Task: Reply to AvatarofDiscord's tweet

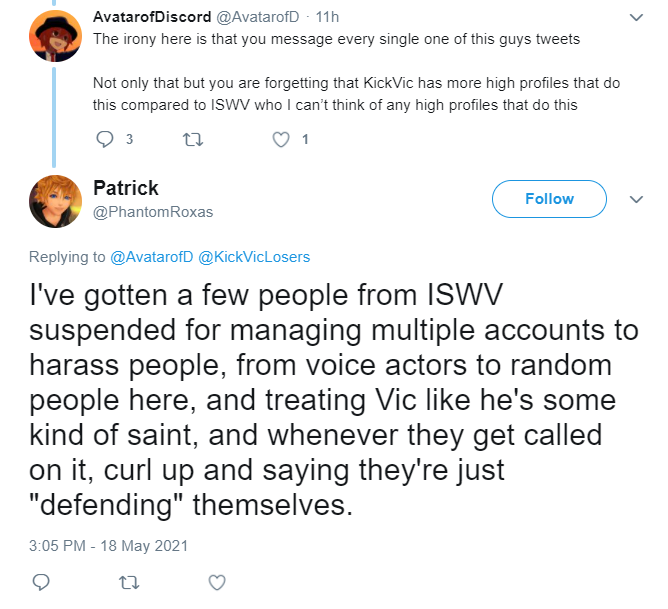Action: [105, 139]
